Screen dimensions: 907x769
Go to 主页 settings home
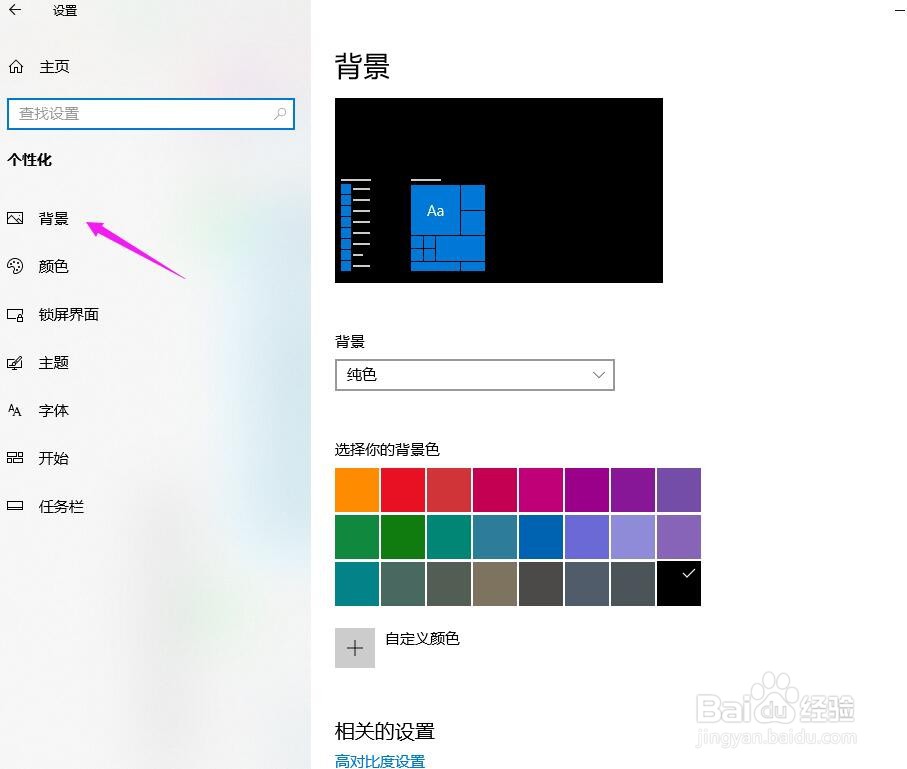54,67
